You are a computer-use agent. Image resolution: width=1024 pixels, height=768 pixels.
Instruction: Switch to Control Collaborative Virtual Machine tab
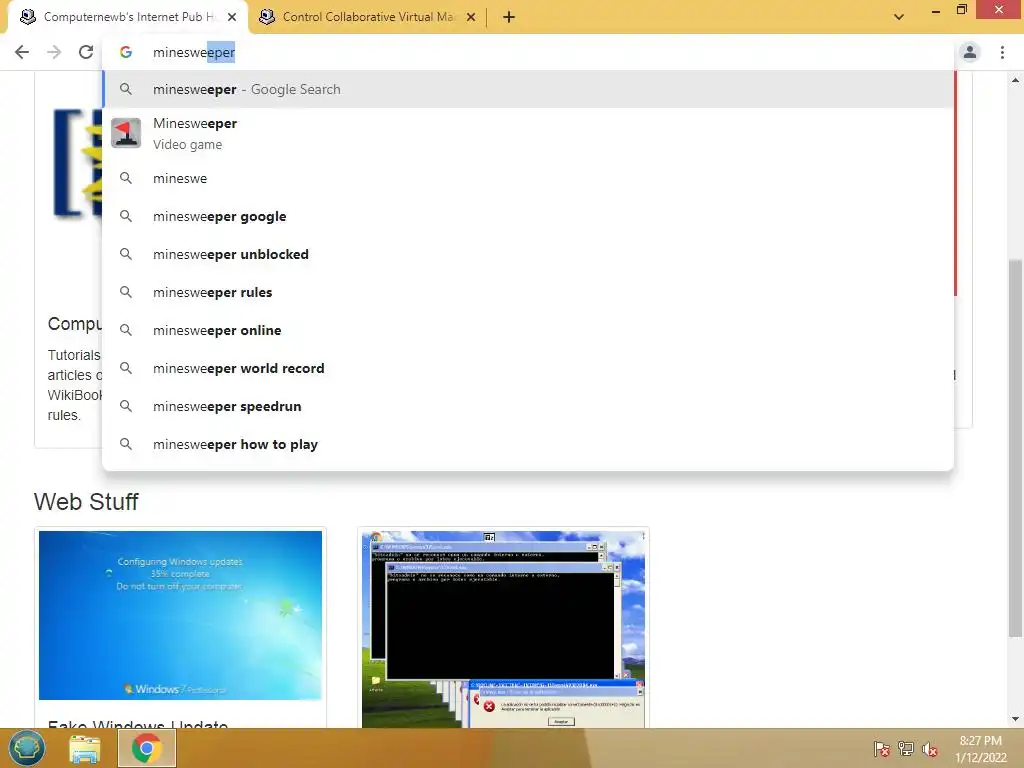368,17
